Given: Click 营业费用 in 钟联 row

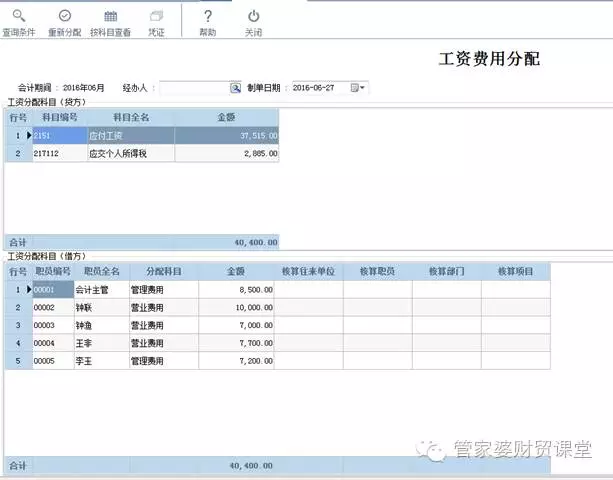Looking at the screenshot, I should [164, 308].
